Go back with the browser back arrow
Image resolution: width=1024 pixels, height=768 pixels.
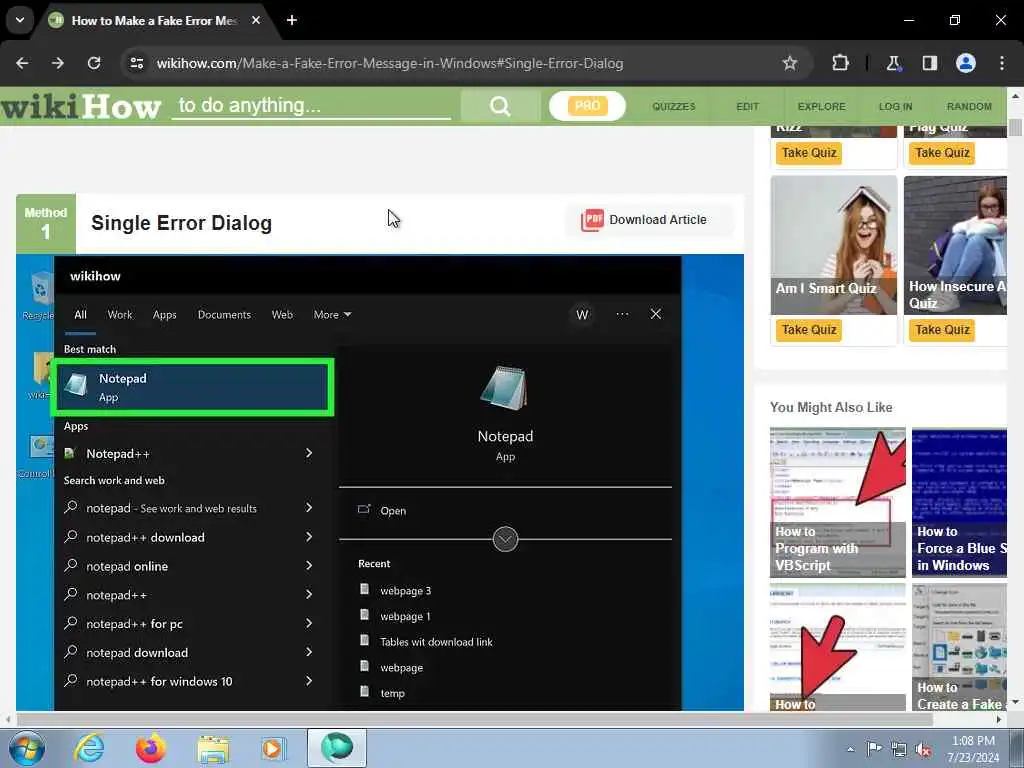(x=22, y=63)
